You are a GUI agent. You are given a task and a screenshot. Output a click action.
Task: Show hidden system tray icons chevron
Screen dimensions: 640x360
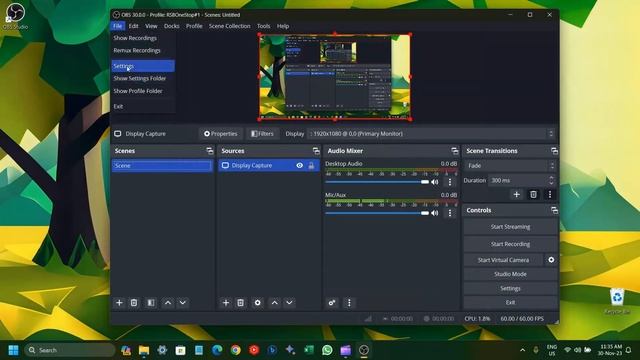[522, 350]
